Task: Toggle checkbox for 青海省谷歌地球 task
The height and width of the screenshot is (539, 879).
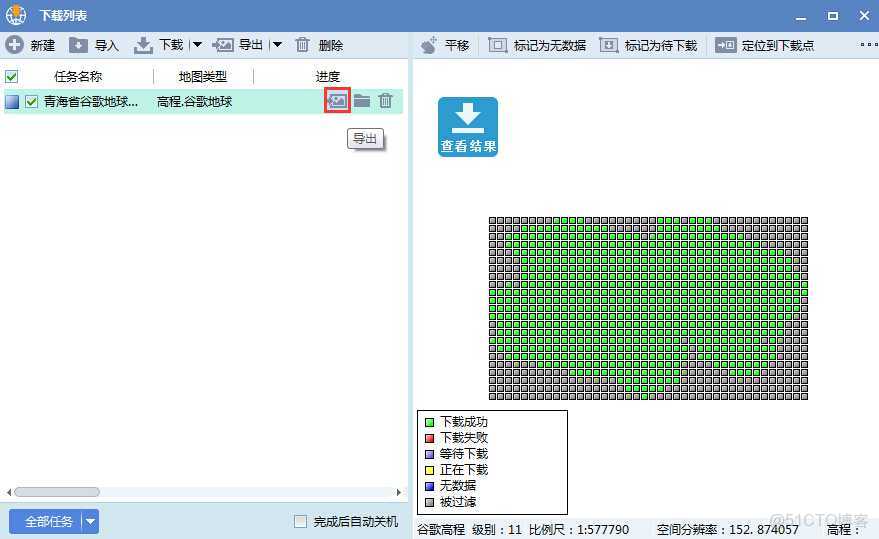Action: (31, 102)
